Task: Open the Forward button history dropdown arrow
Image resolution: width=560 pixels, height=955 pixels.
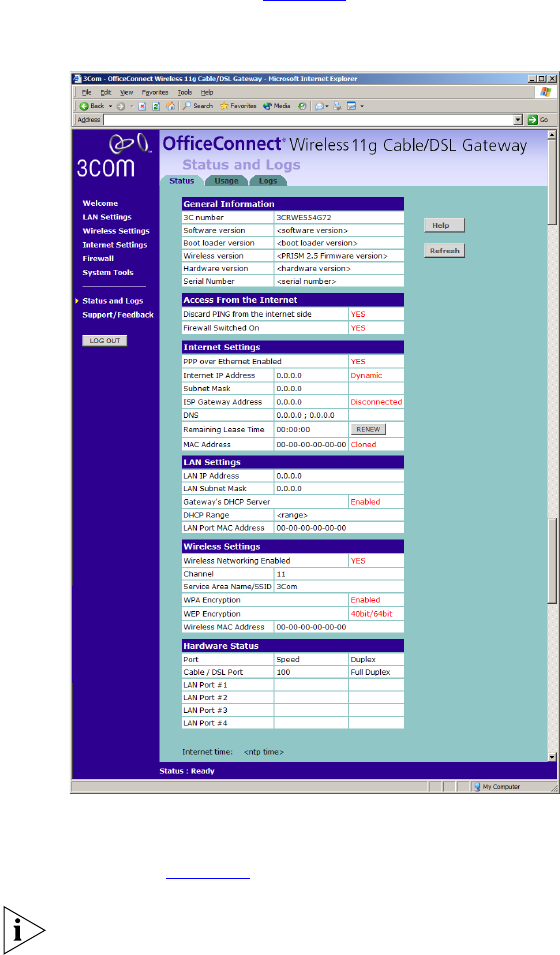Action: (x=131, y=106)
